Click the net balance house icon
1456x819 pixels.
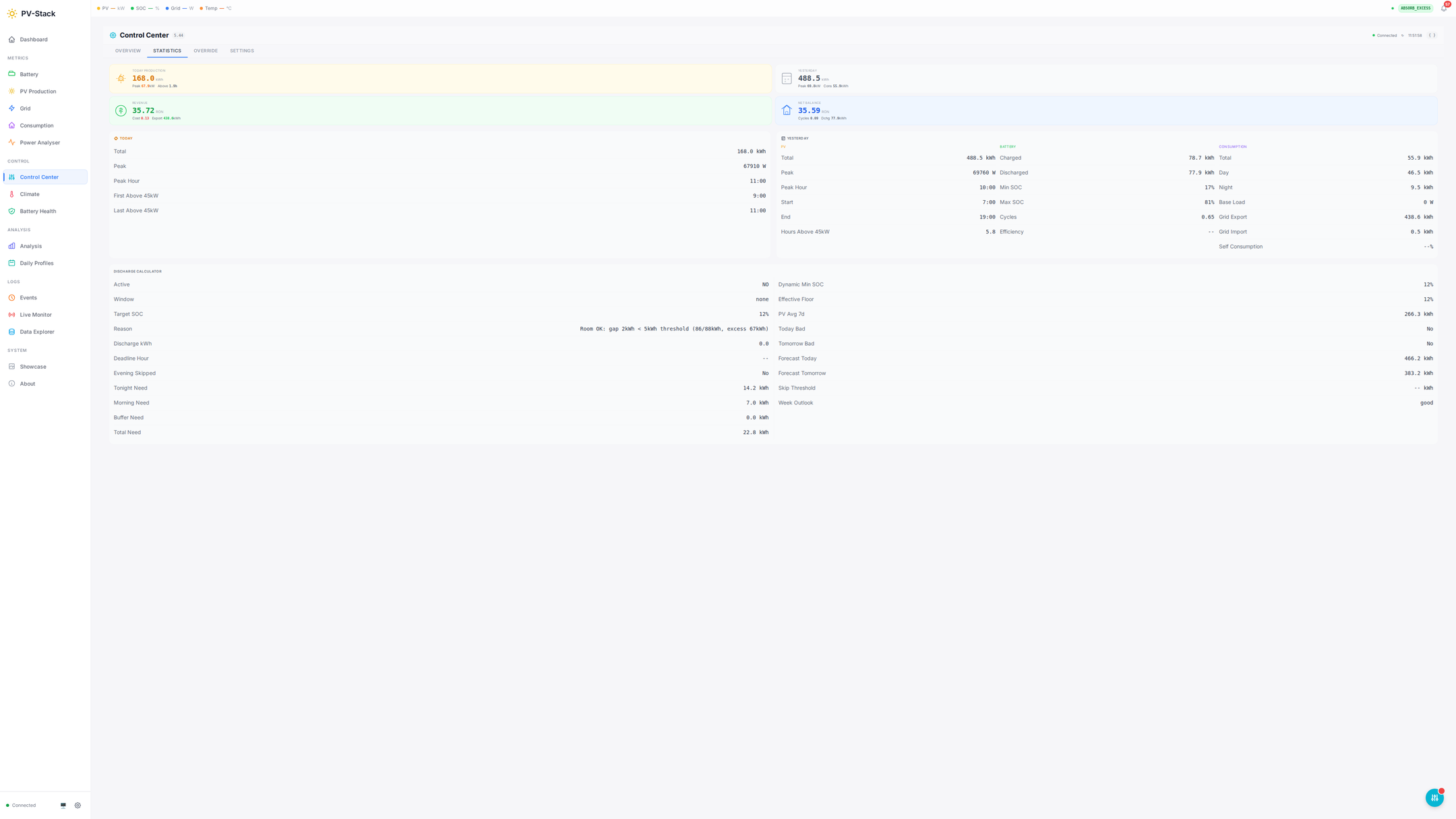tap(787, 111)
